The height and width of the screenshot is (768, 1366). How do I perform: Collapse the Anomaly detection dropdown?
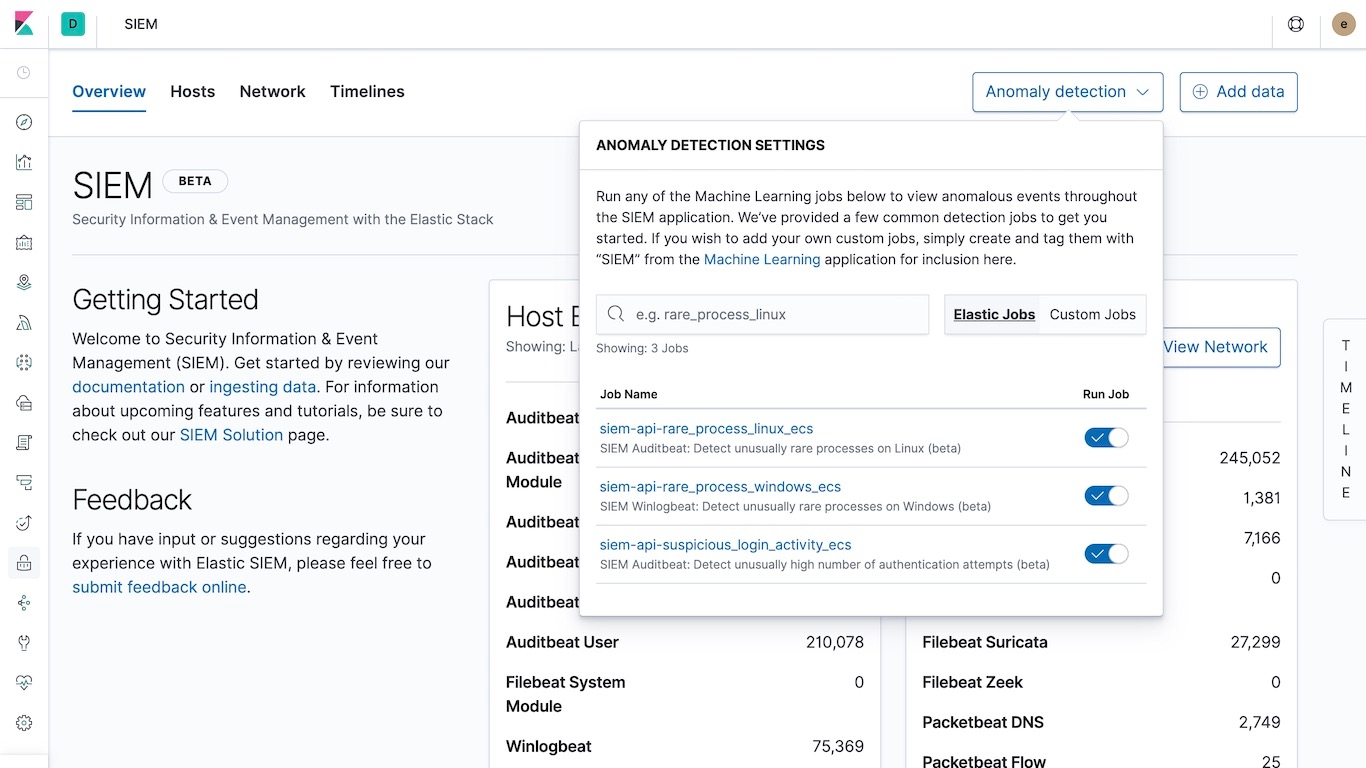coord(1067,92)
